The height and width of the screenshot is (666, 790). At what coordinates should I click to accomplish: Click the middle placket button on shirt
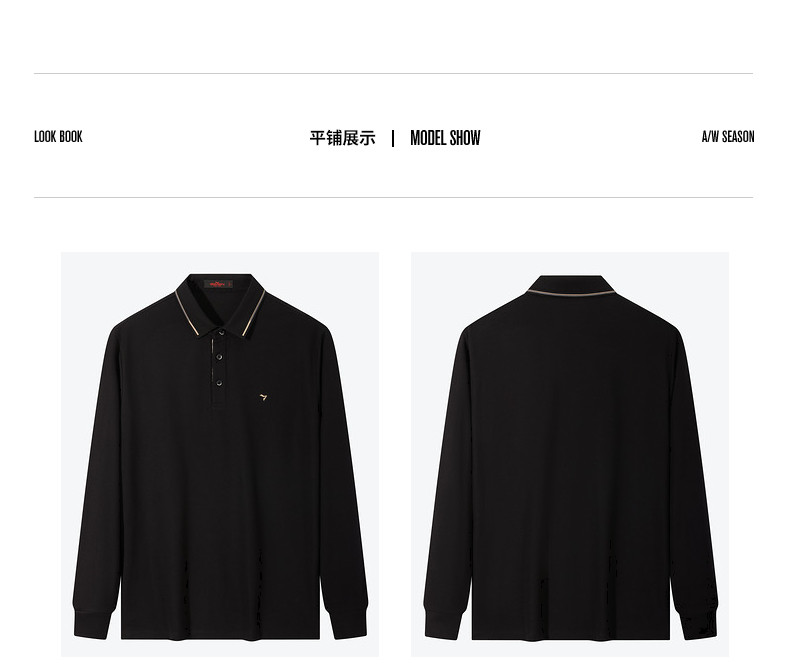[x=219, y=357]
